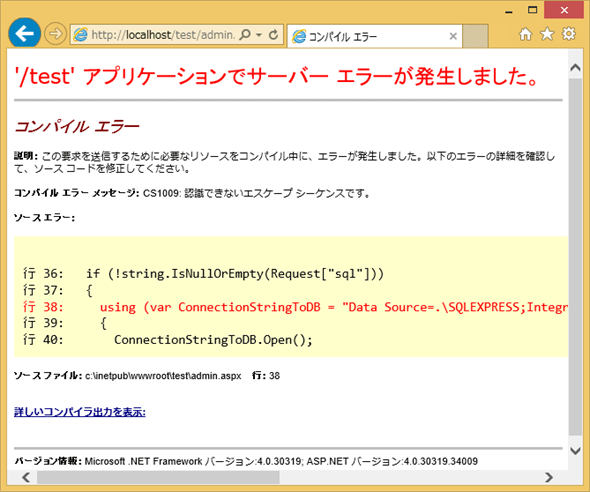Click the horizontal scrollbar left arrow
Screen dimensions: 590x492
(x=26, y=477)
